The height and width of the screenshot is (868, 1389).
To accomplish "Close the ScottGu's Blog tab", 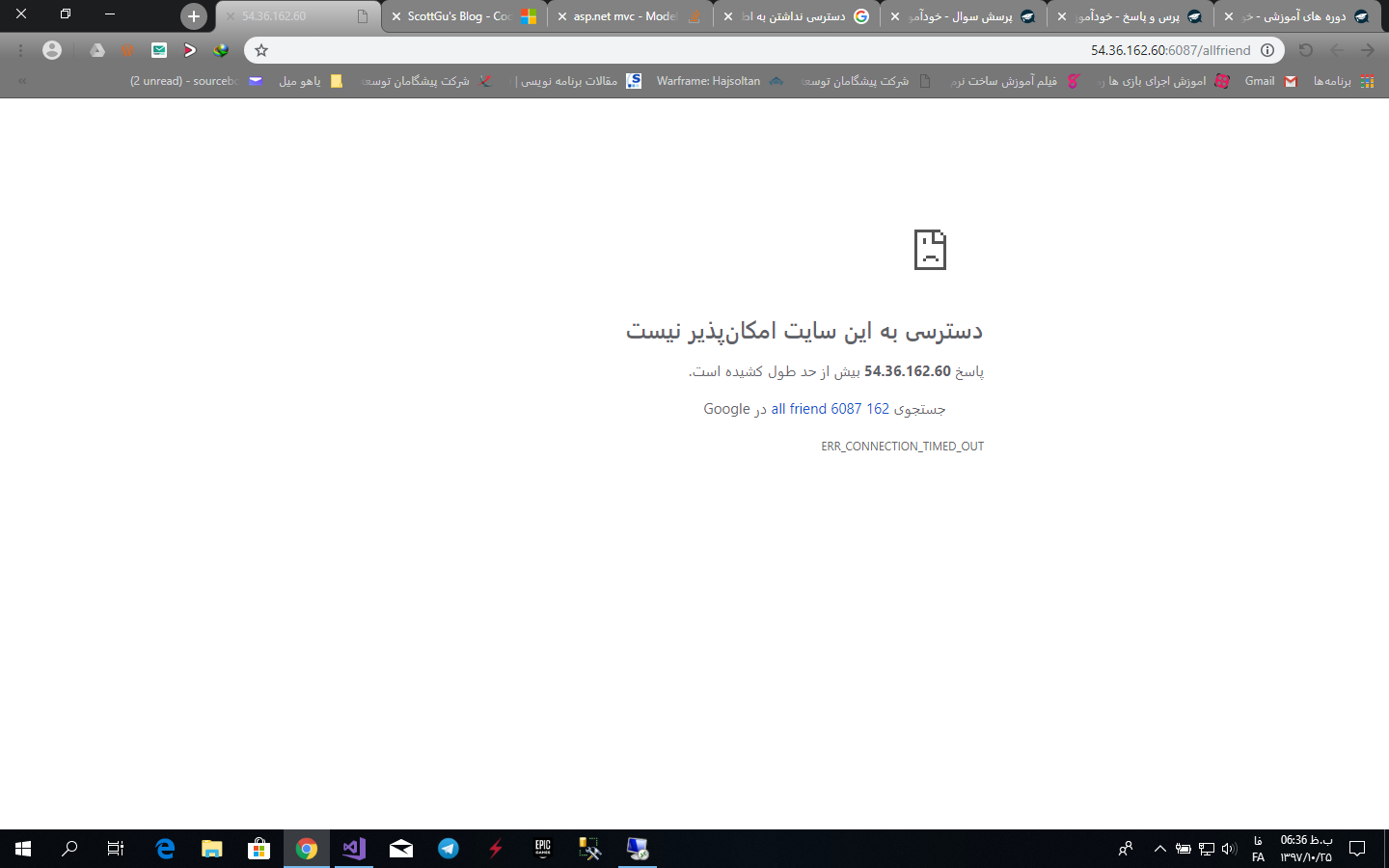I will tap(395, 16).
